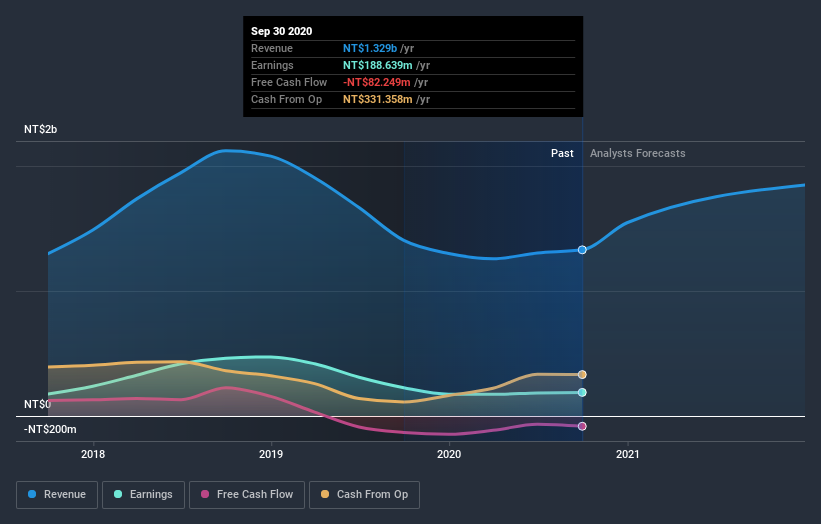The image size is (821, 524).
Task: Click the NT$0 y-axis label
Action: pyautogui.click(x=38, y=404)
